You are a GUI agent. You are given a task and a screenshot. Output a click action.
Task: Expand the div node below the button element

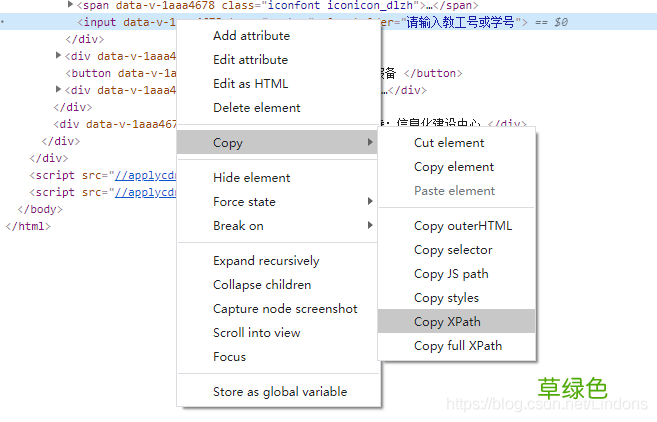(58, 89)
